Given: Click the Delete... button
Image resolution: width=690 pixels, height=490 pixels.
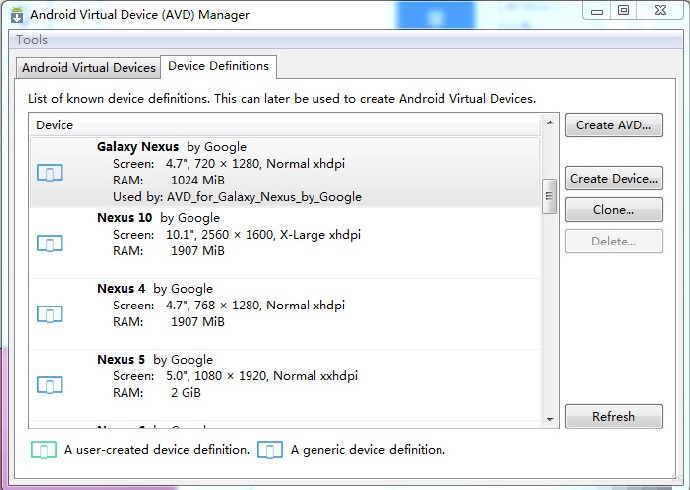Looking at the screenshot, I should [x=613, y=241].
